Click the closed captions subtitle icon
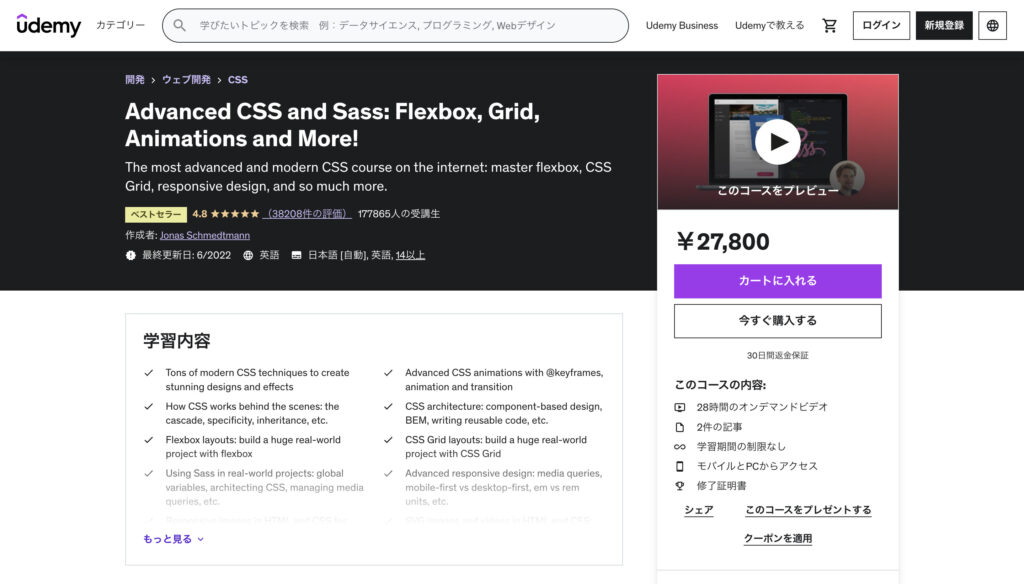Screen dimensions: 1024x584 click(296, 255)
